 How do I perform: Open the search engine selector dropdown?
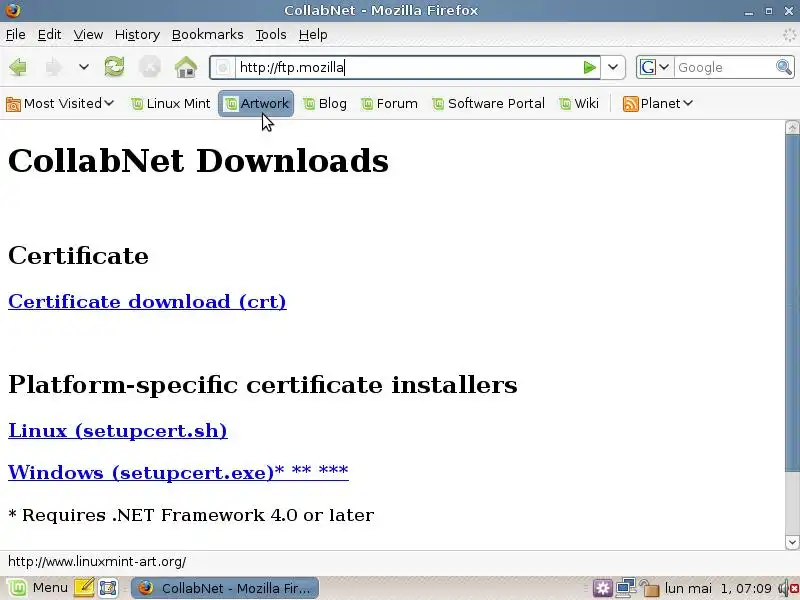pyautogui.click(x=655, y=67)
